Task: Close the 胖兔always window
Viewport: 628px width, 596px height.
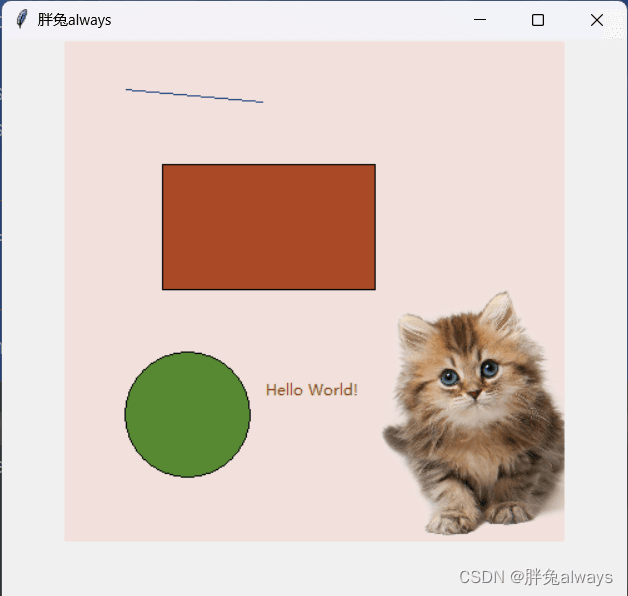Action: 597,20
